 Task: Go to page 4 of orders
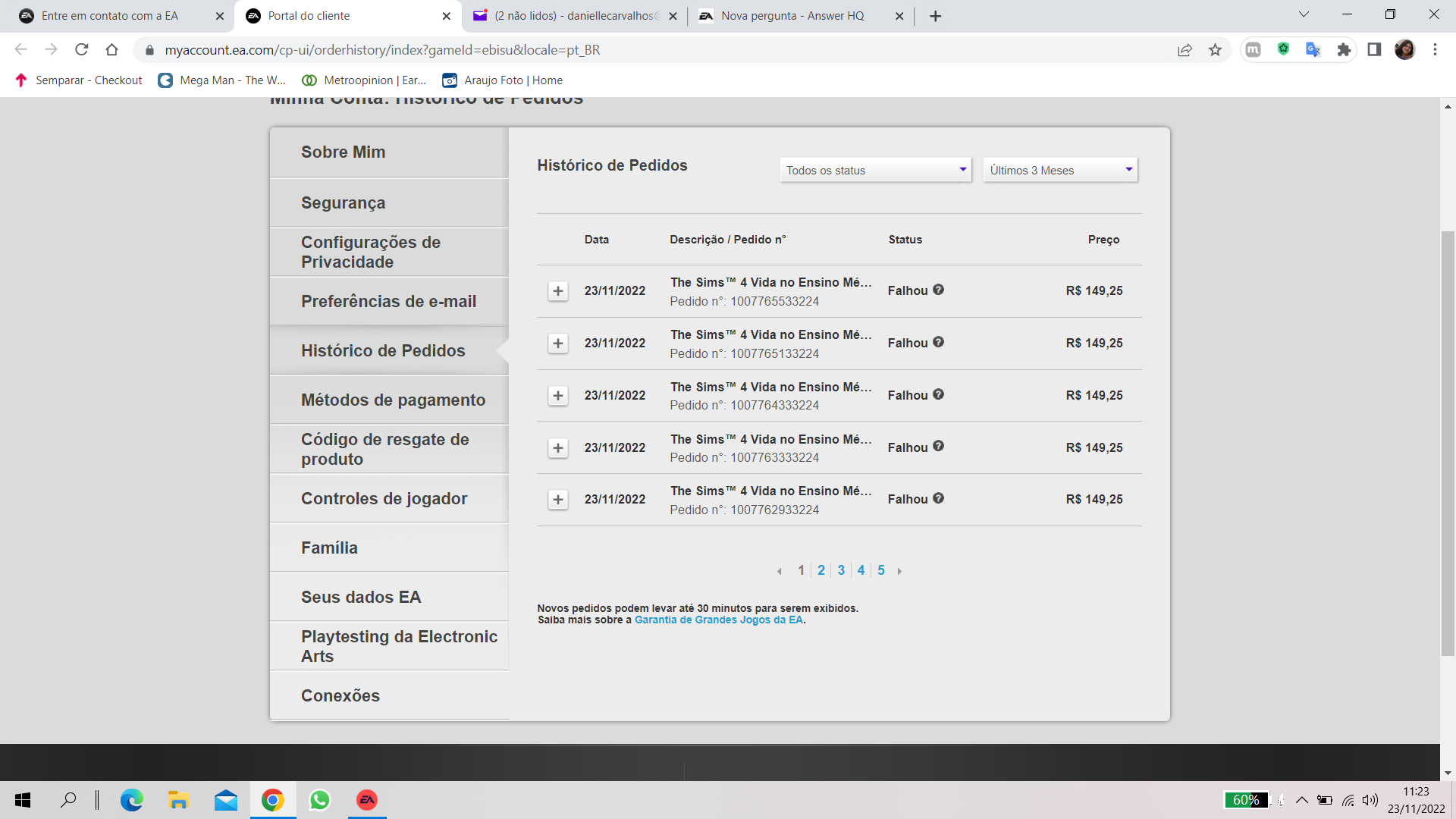coord(861,570)
